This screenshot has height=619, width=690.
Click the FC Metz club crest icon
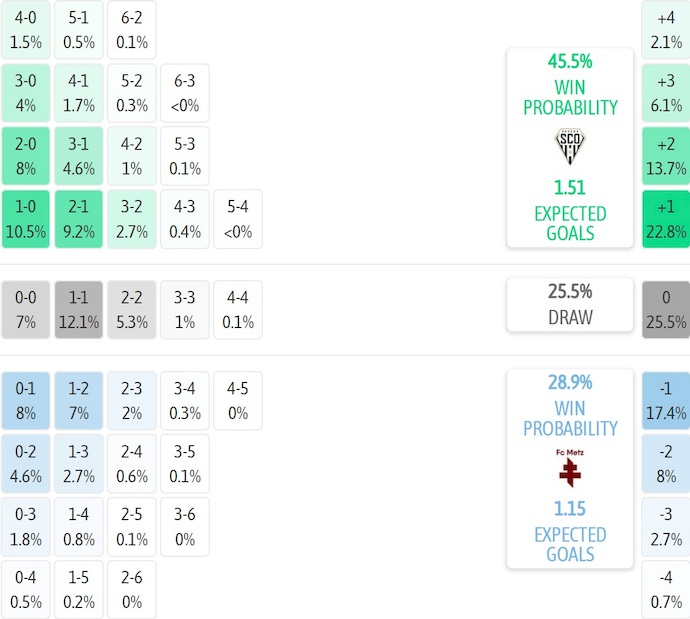(570, 468)
